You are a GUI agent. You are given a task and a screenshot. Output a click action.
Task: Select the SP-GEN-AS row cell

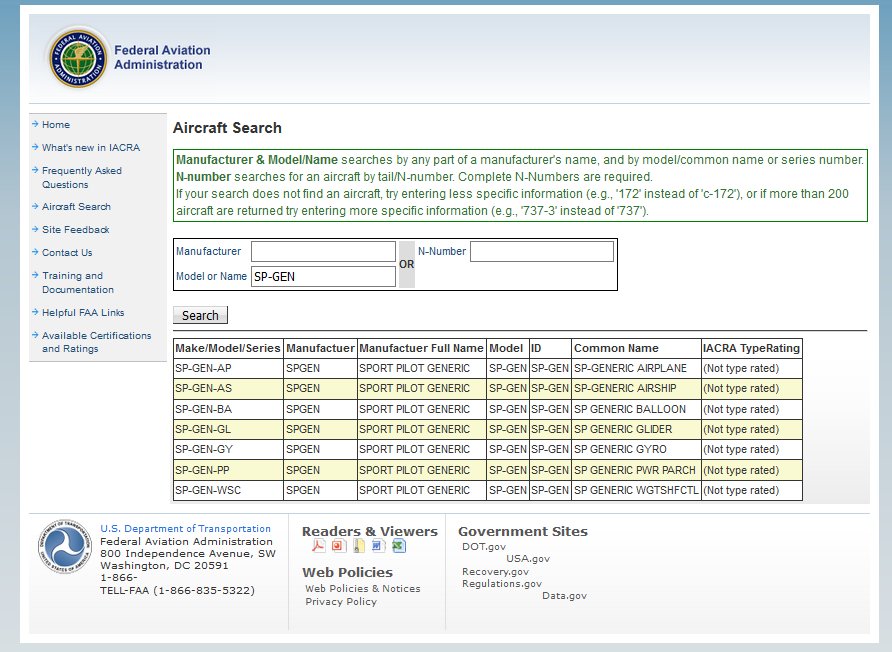click(x=228, y=389)
